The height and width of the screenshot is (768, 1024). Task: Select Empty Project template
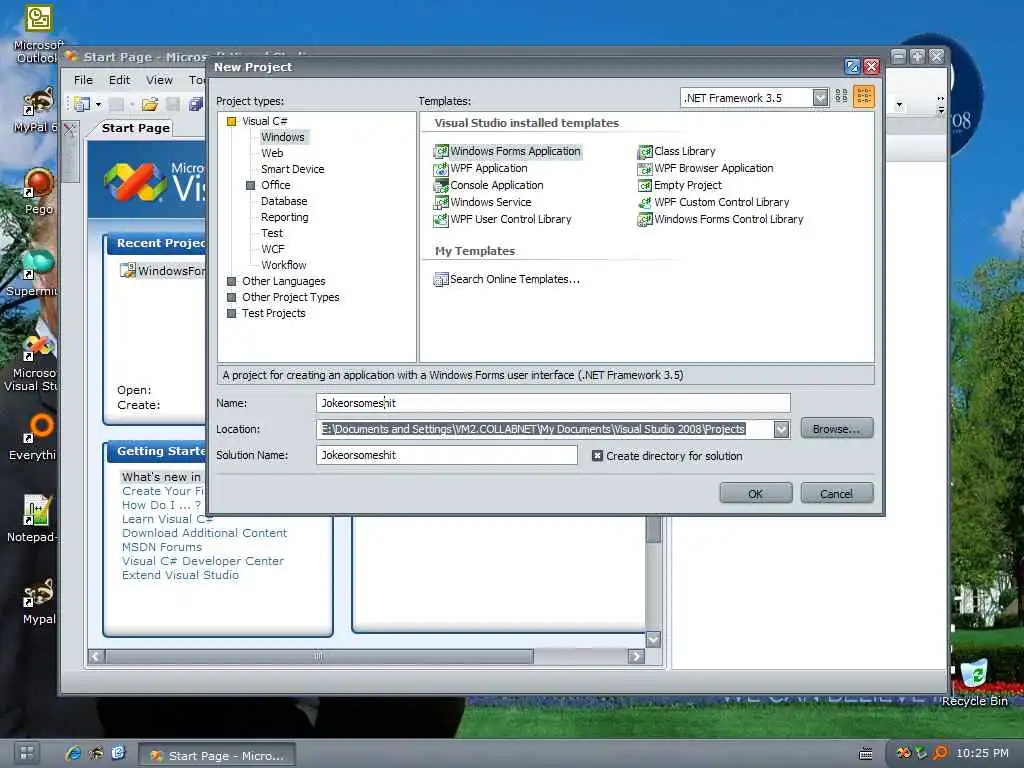click(x=680, y=185)
